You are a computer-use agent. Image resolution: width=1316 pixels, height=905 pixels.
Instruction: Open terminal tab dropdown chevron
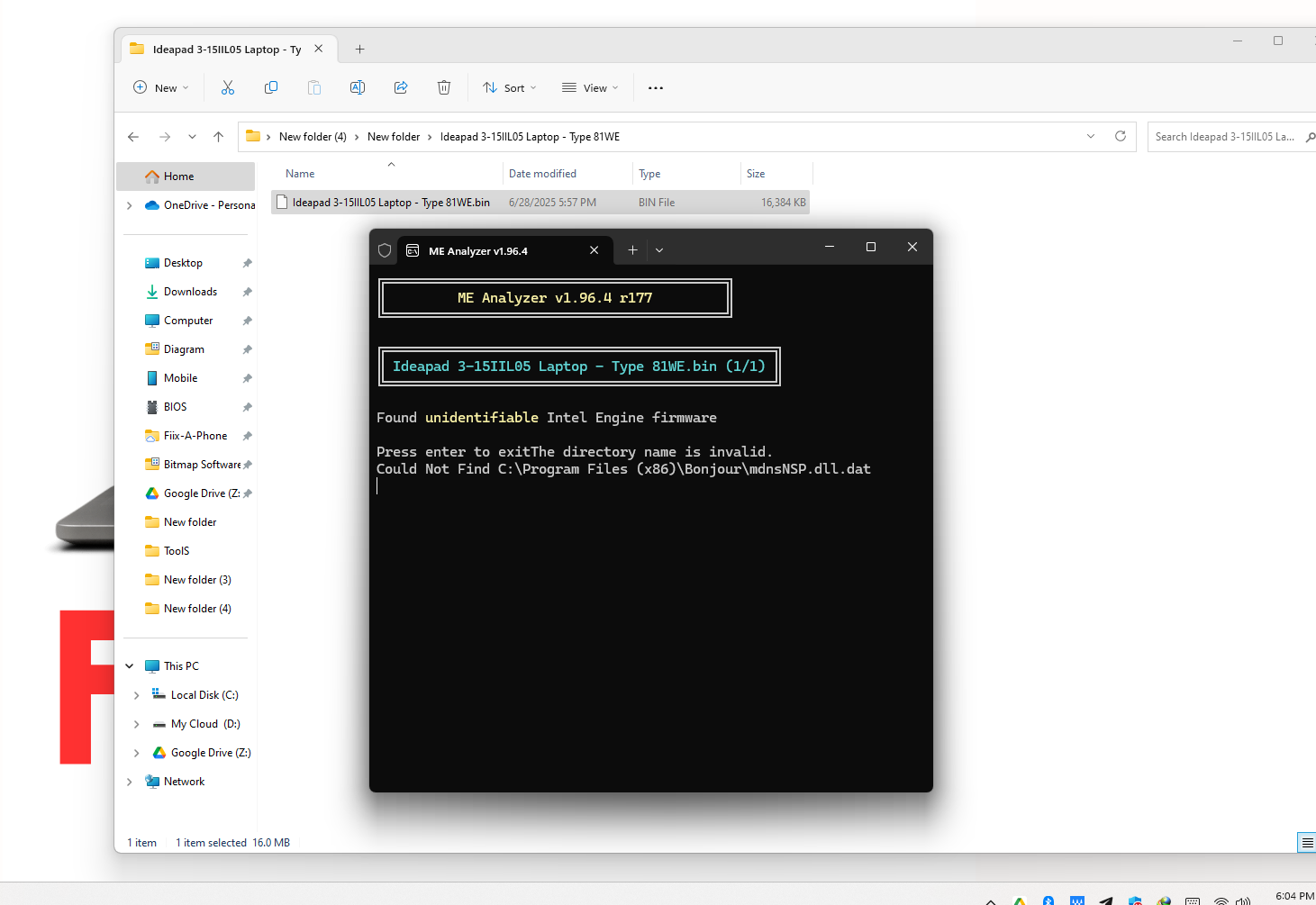[659, 250]
